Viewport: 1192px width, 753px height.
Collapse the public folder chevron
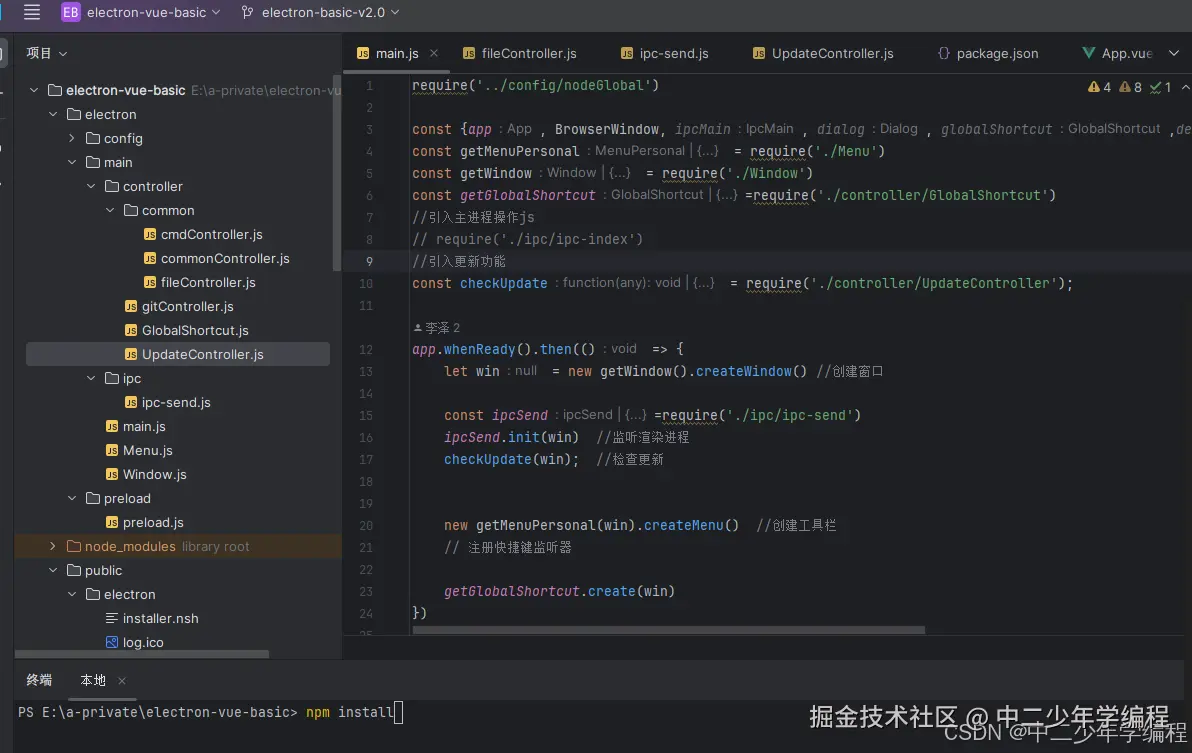[52, 571]
